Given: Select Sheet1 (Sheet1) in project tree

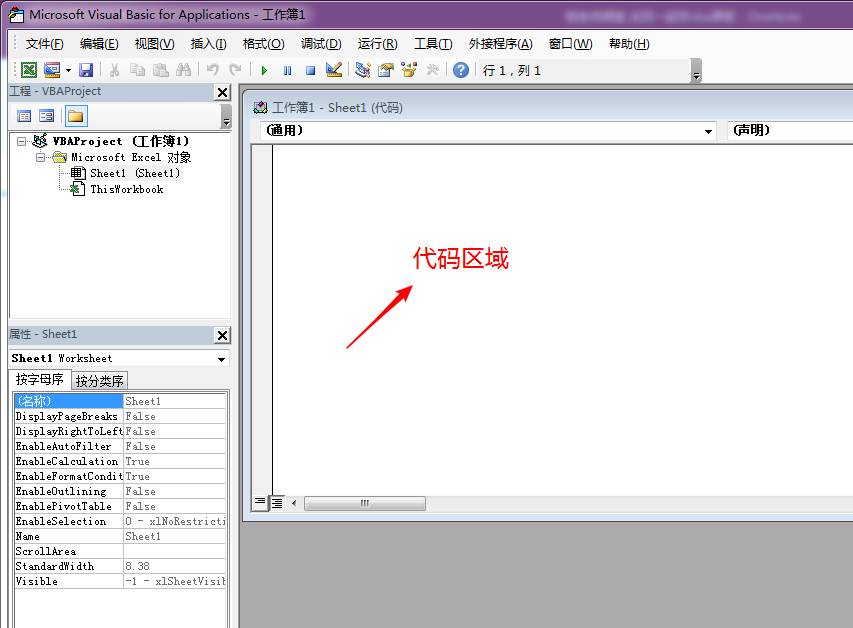Looking at the screenshot, I should click(135, 173).
